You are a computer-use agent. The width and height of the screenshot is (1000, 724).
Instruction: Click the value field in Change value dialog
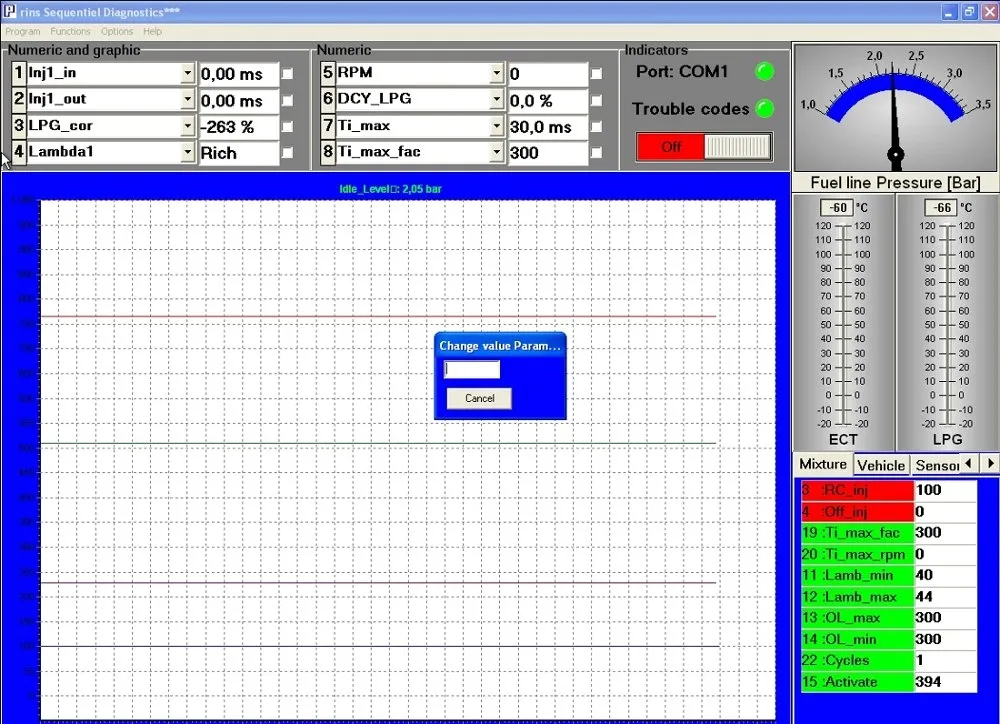(x=472, y=369)
